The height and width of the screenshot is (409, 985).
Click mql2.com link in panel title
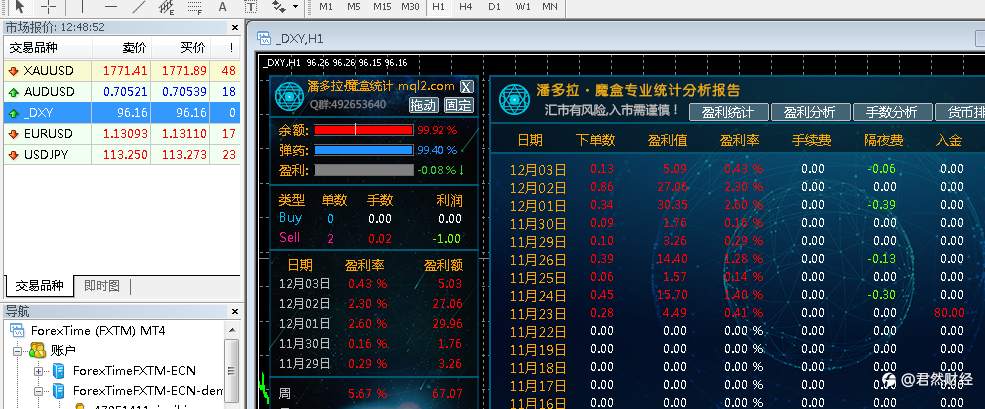pos(427,86)
